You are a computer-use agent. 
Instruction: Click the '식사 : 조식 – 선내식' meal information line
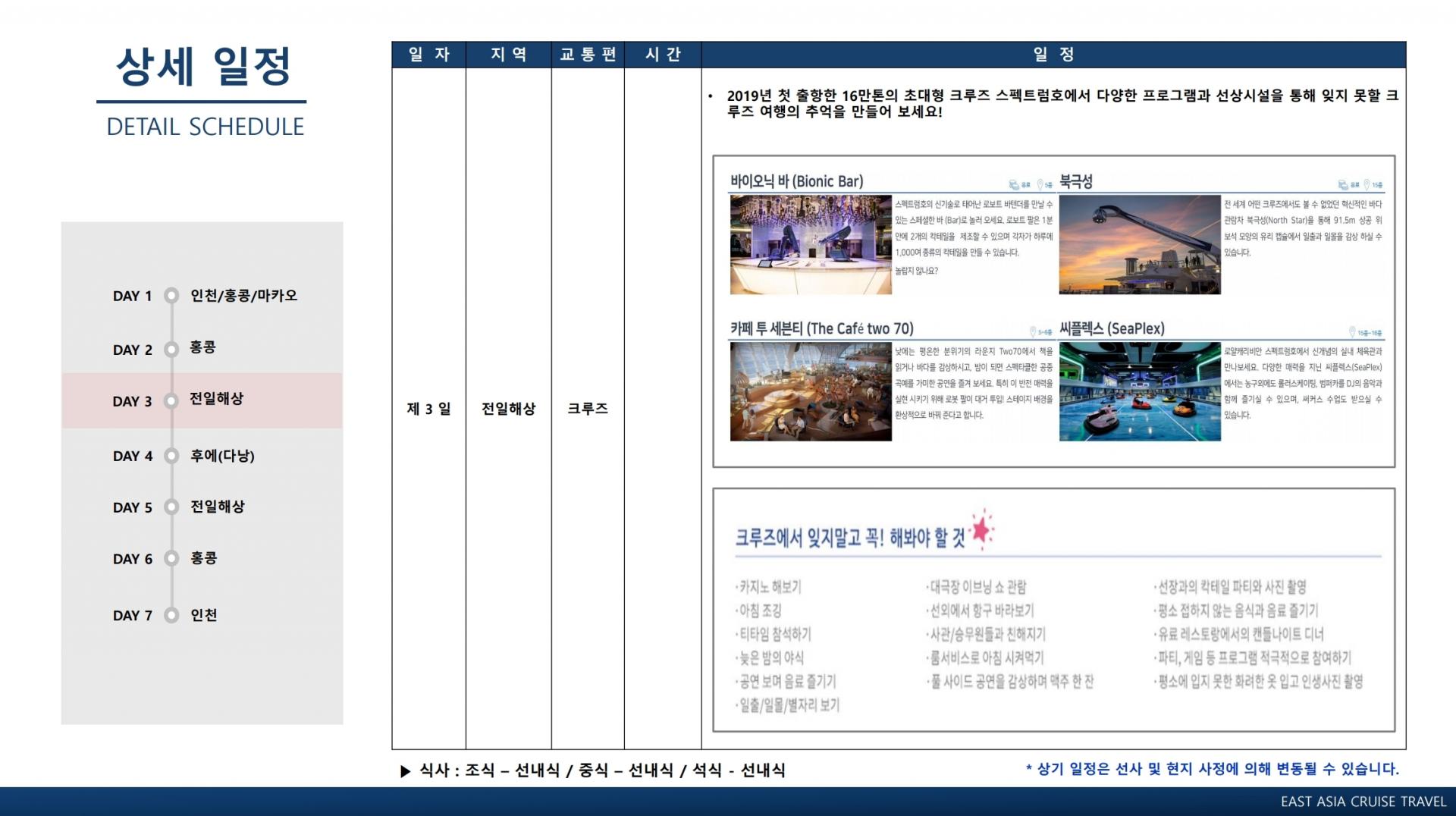point(593,770)
